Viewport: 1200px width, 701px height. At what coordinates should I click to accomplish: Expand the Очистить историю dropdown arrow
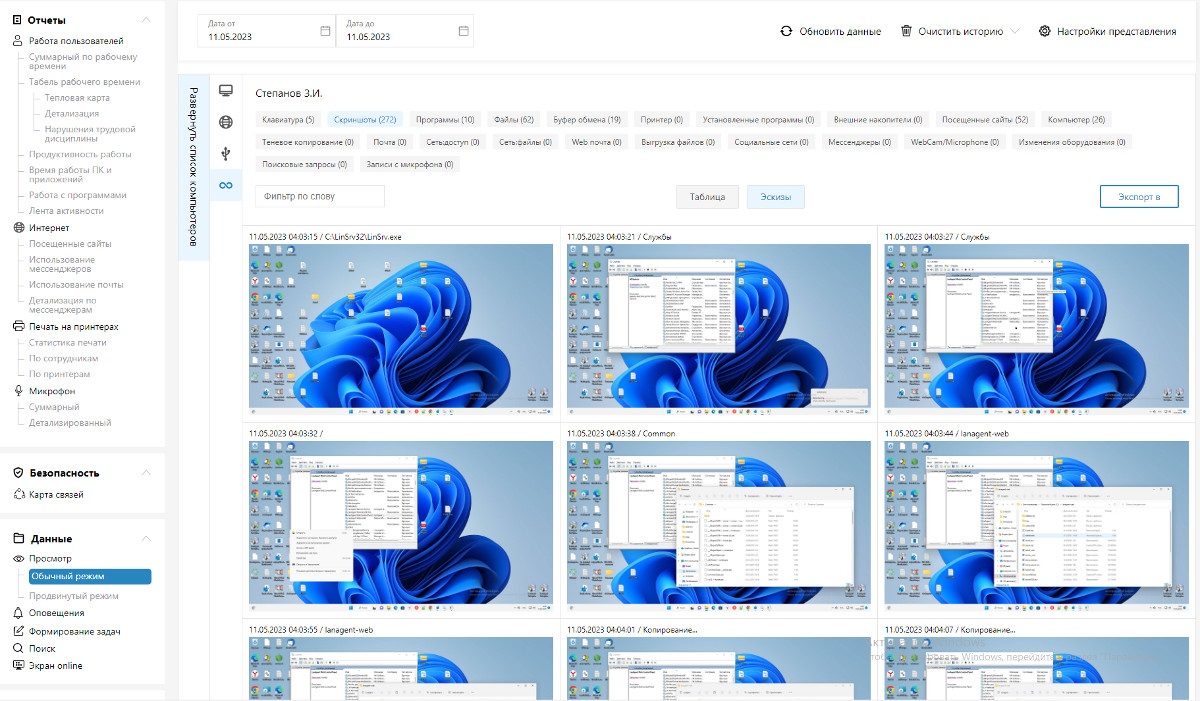(1016, 31)
